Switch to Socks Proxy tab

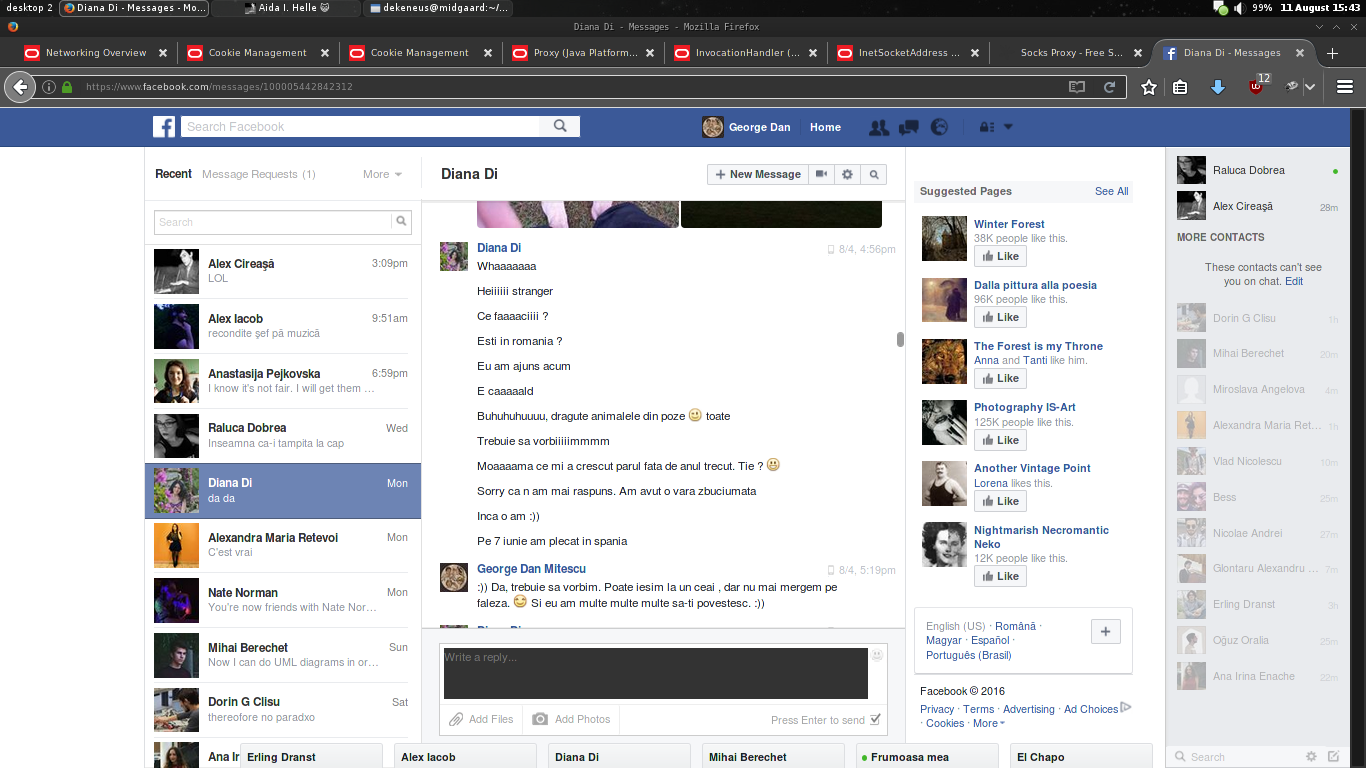(x=1071, y=53)
